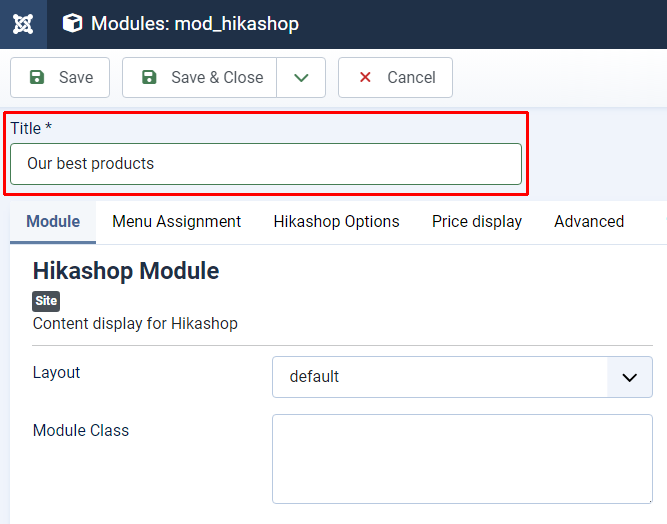This screenshot has width=667, height=524.
Task: Click the Save & Close button
Action: coord(200,77)
